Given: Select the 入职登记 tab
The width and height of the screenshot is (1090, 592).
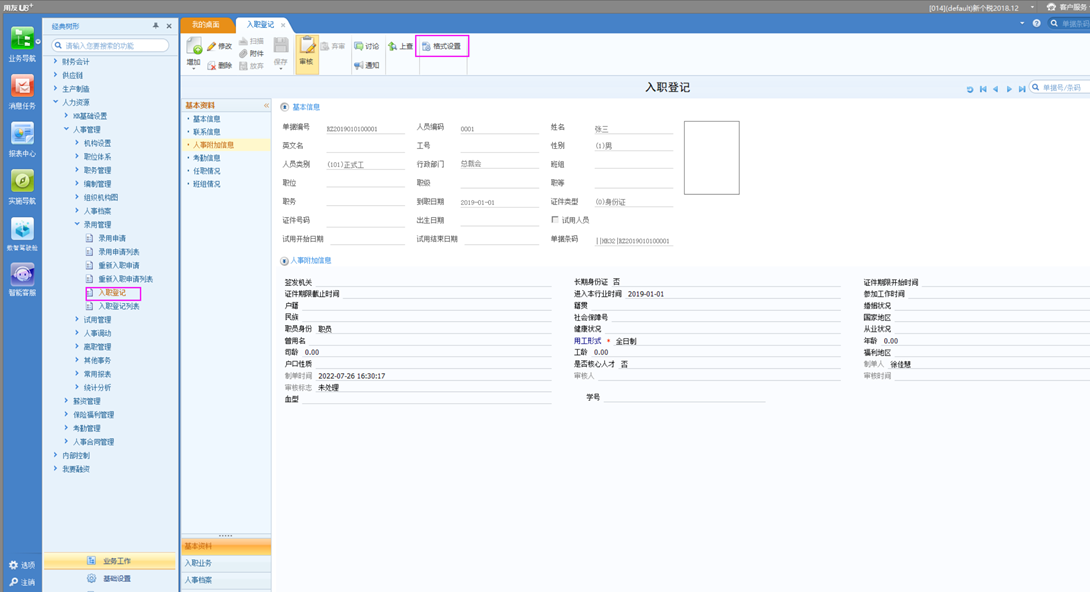Looking at the screenshot, I should pyautogui.click(x=261, y=24).
